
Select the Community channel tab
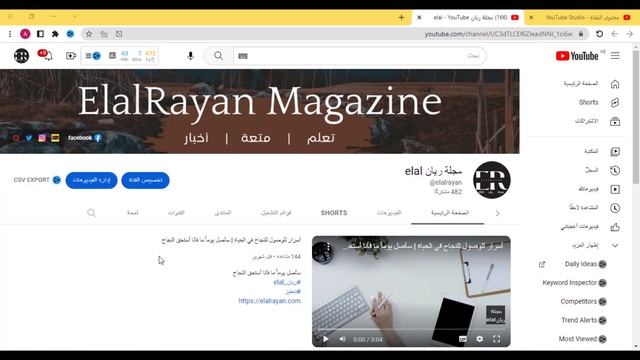point(222,213)
